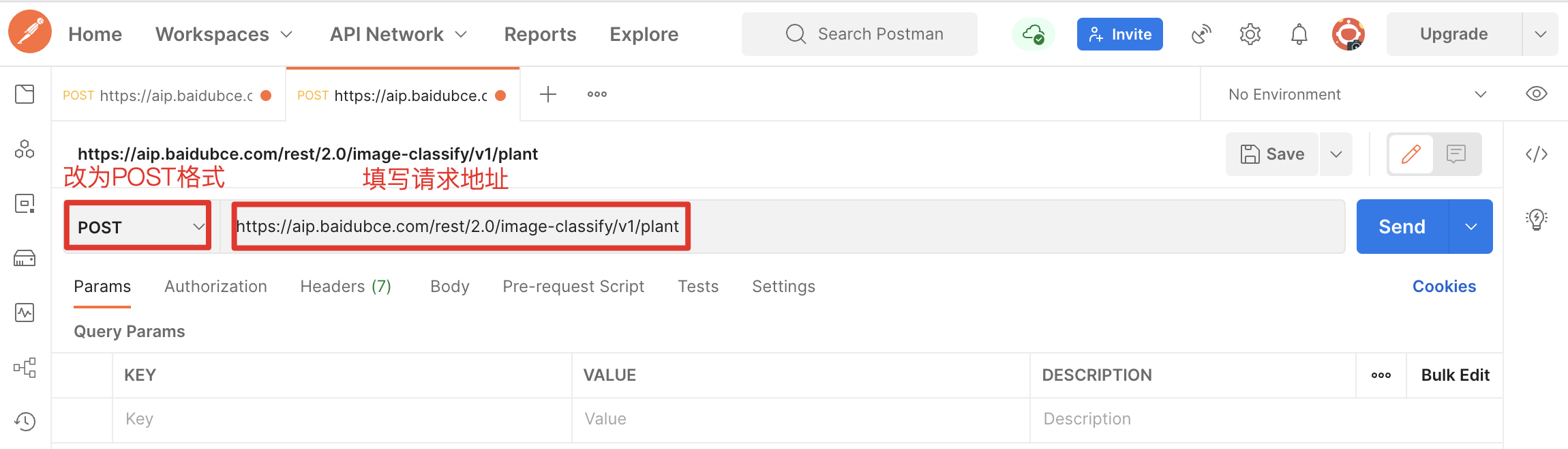Open the Cookies link
The width and height of the screenshot is (1568, 449).
click(1444, 287)
